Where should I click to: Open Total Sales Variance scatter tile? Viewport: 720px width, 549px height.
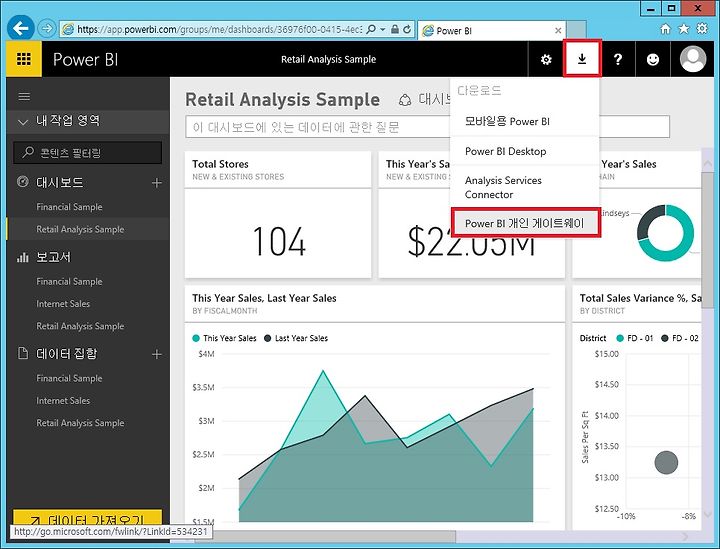coord(637,408)
